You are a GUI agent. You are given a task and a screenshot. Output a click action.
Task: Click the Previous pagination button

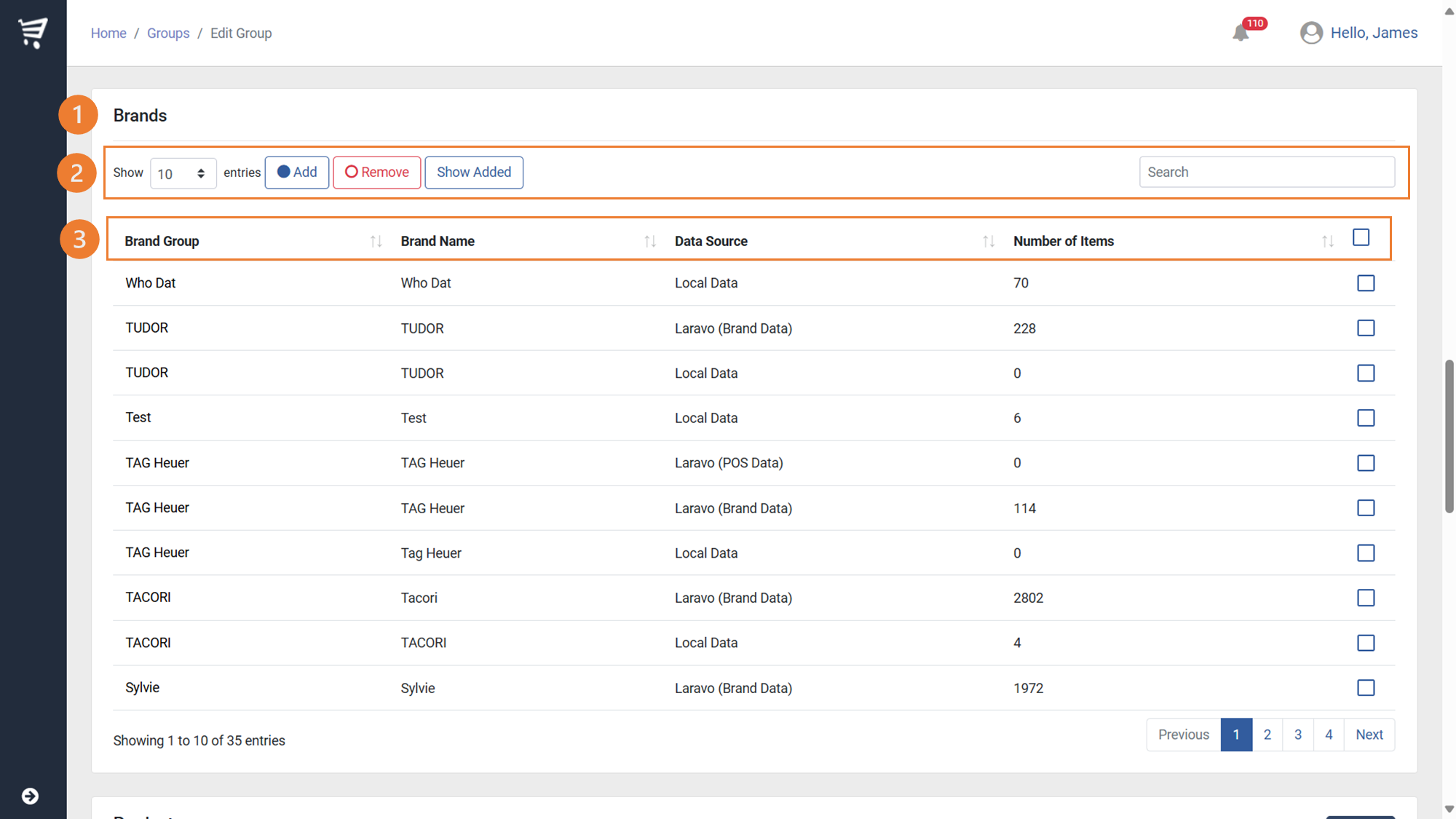[x=1184, y=735]
